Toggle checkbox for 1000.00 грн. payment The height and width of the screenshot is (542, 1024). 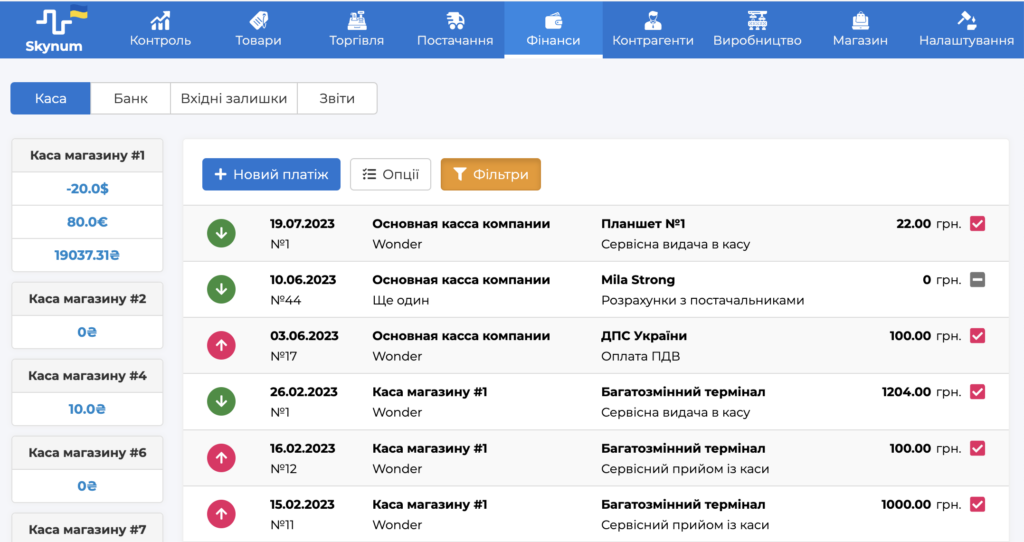pos(977,505)
